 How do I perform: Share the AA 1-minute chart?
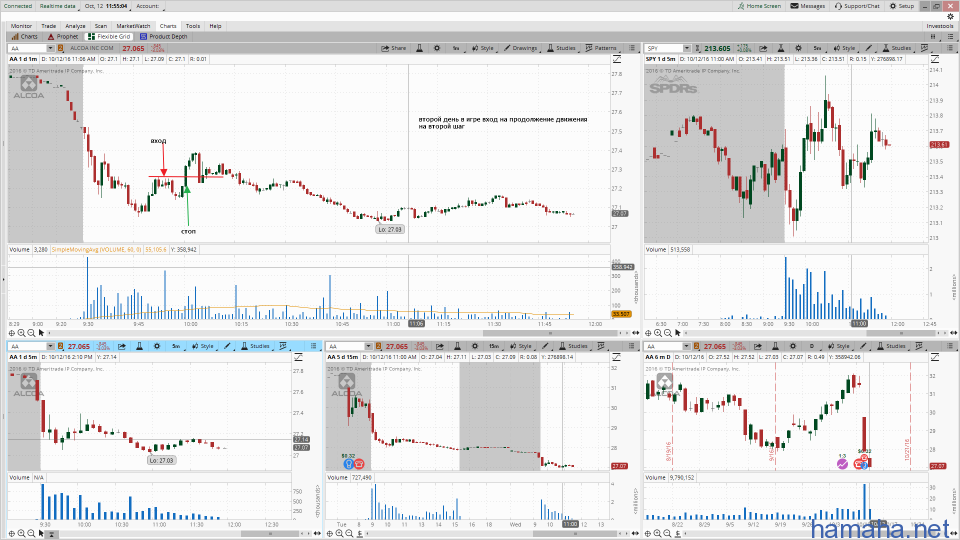(394, 48)
